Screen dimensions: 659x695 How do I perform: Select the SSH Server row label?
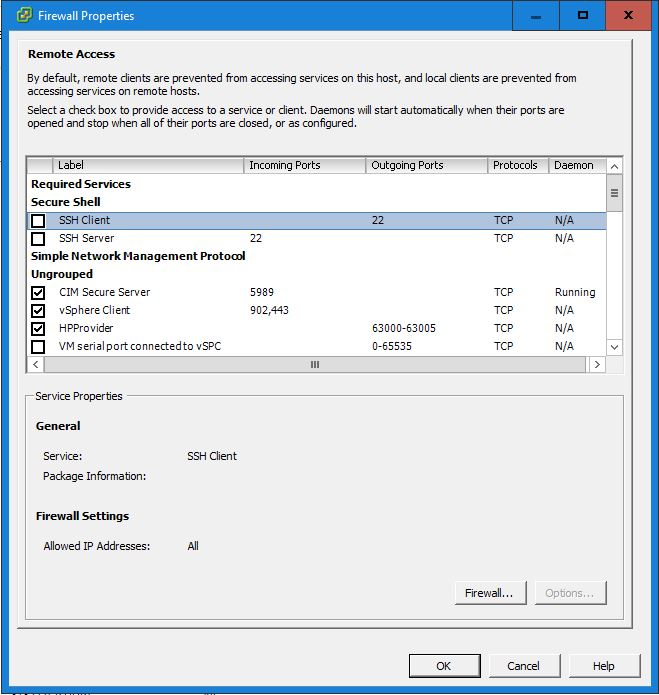[x=86, y=238]
